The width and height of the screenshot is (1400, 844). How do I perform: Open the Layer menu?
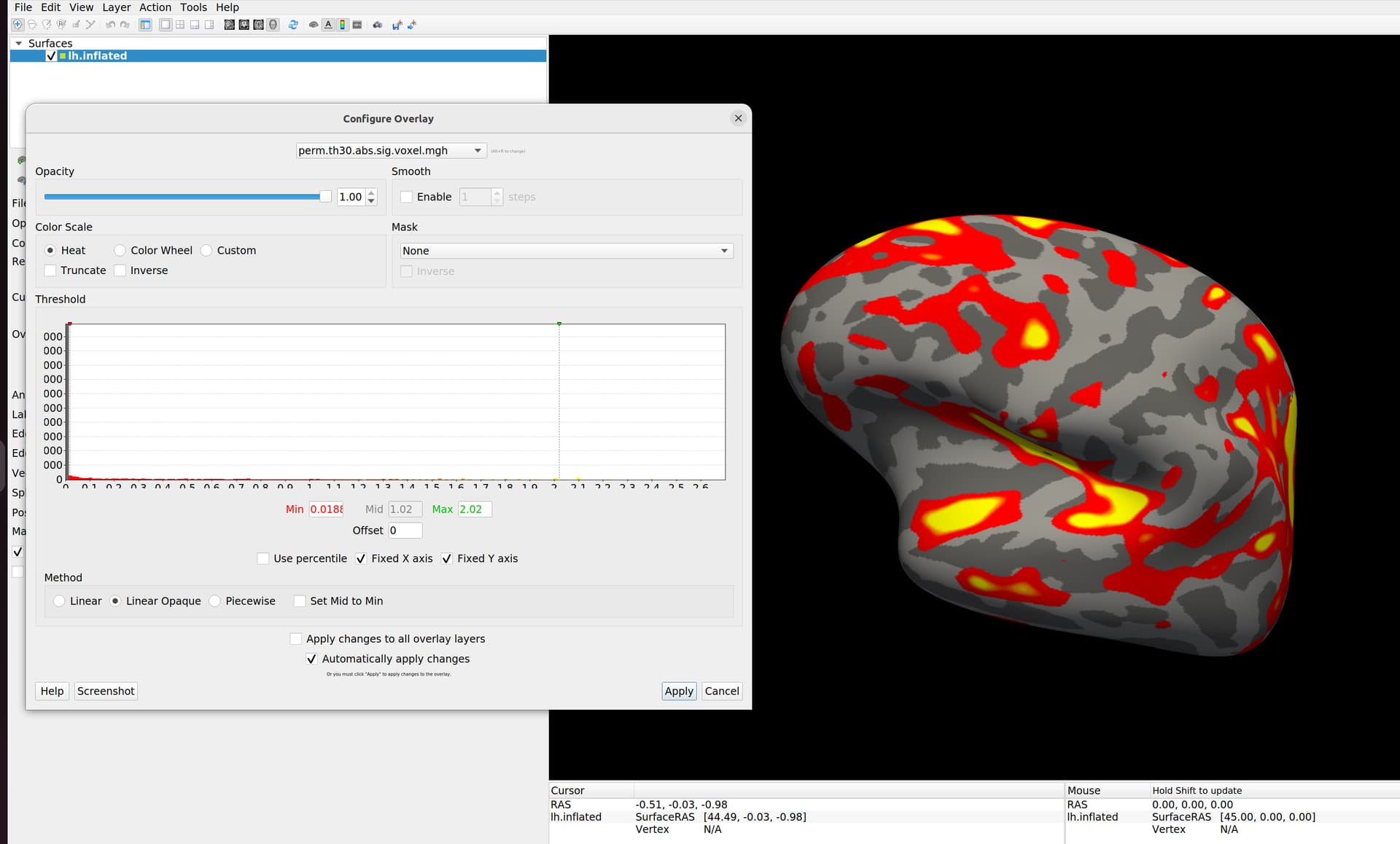(116, 7)
